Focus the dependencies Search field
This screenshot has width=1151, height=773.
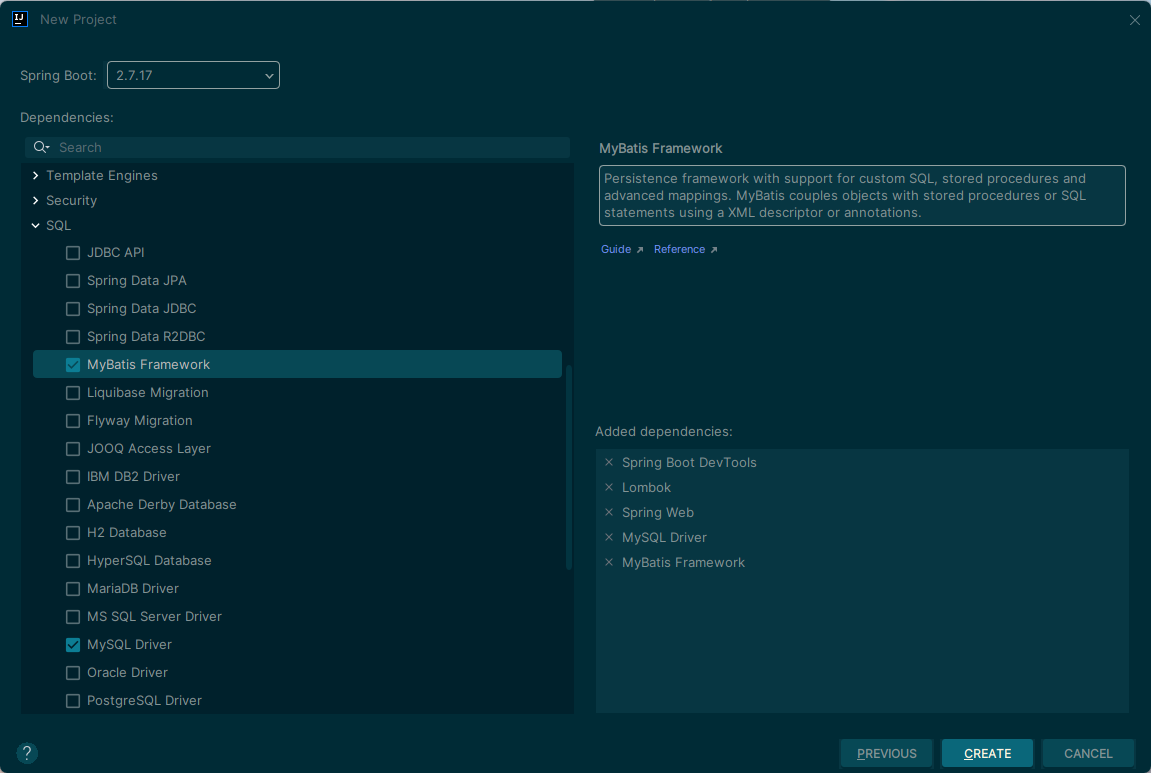[x=297, y=148]
